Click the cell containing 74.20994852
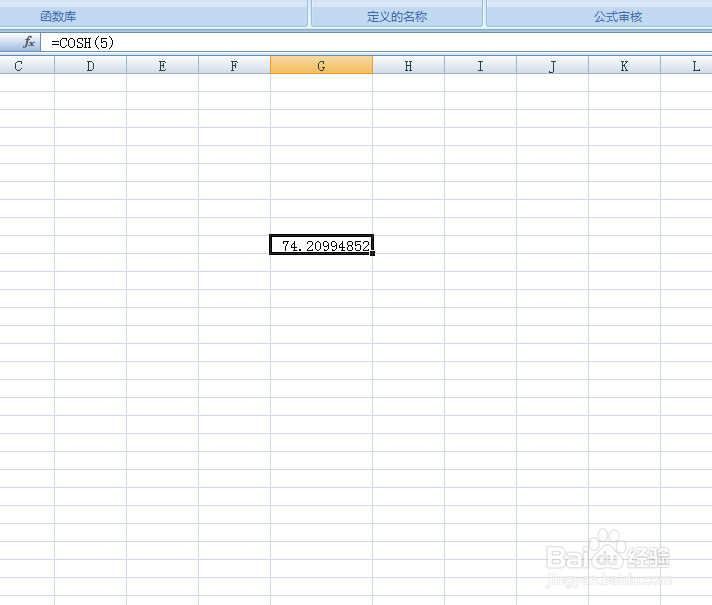The width and height of the screenshot is (712, 605). click(321, 245)
